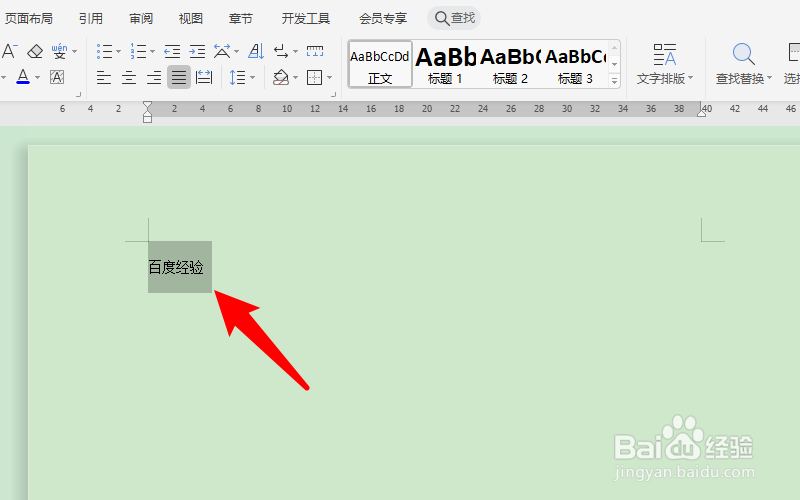
Task: Expand the phonetic guide dropdown arrow
Action: tap(75, 51)
